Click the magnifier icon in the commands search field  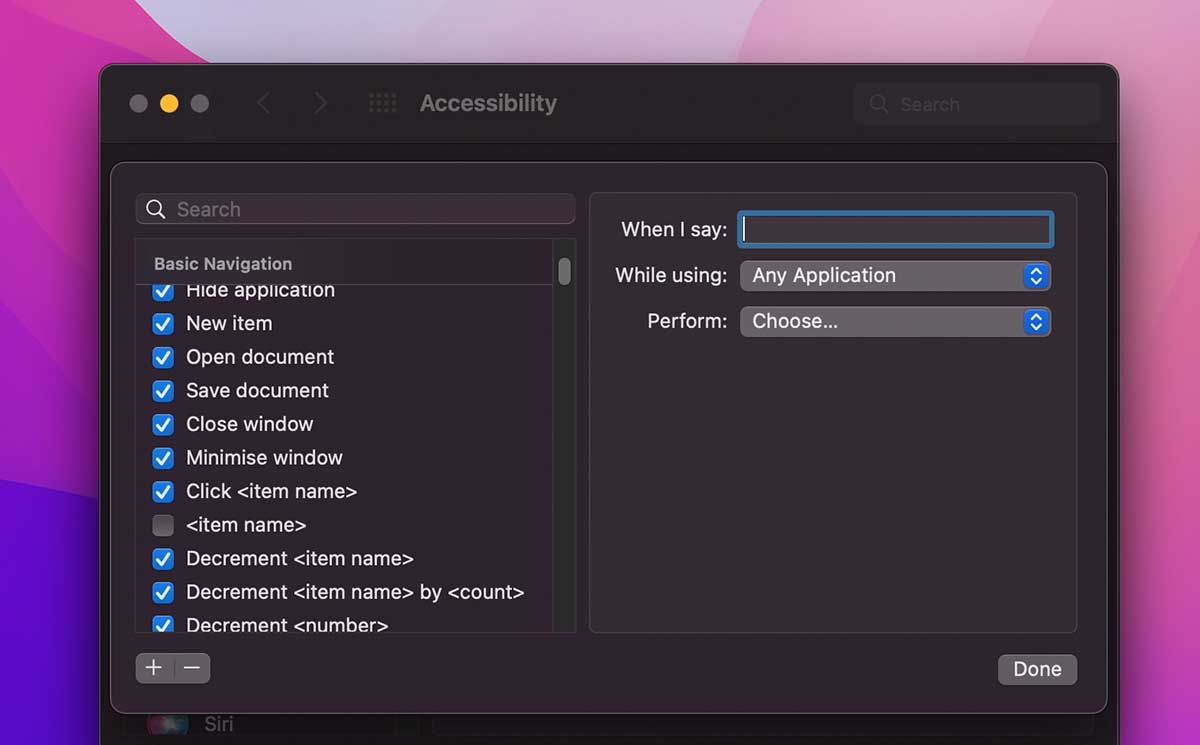(x=156, y=209)
